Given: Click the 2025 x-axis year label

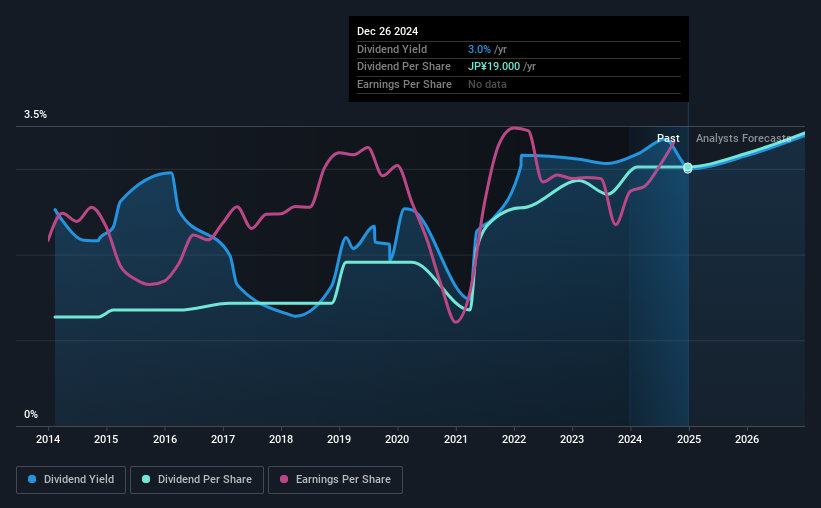Looking at the screenshot, I should click(689, 439).
